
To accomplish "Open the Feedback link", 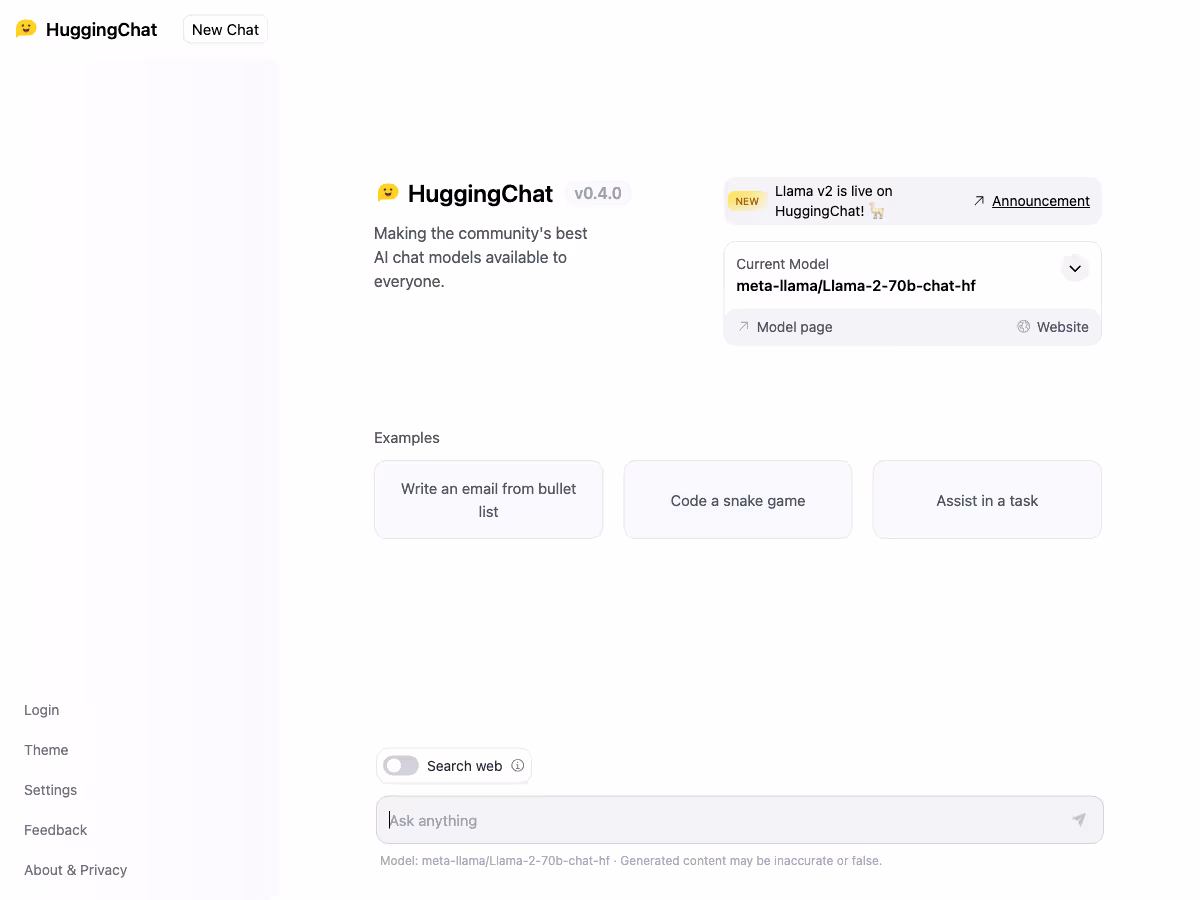I will coord(55,830).
